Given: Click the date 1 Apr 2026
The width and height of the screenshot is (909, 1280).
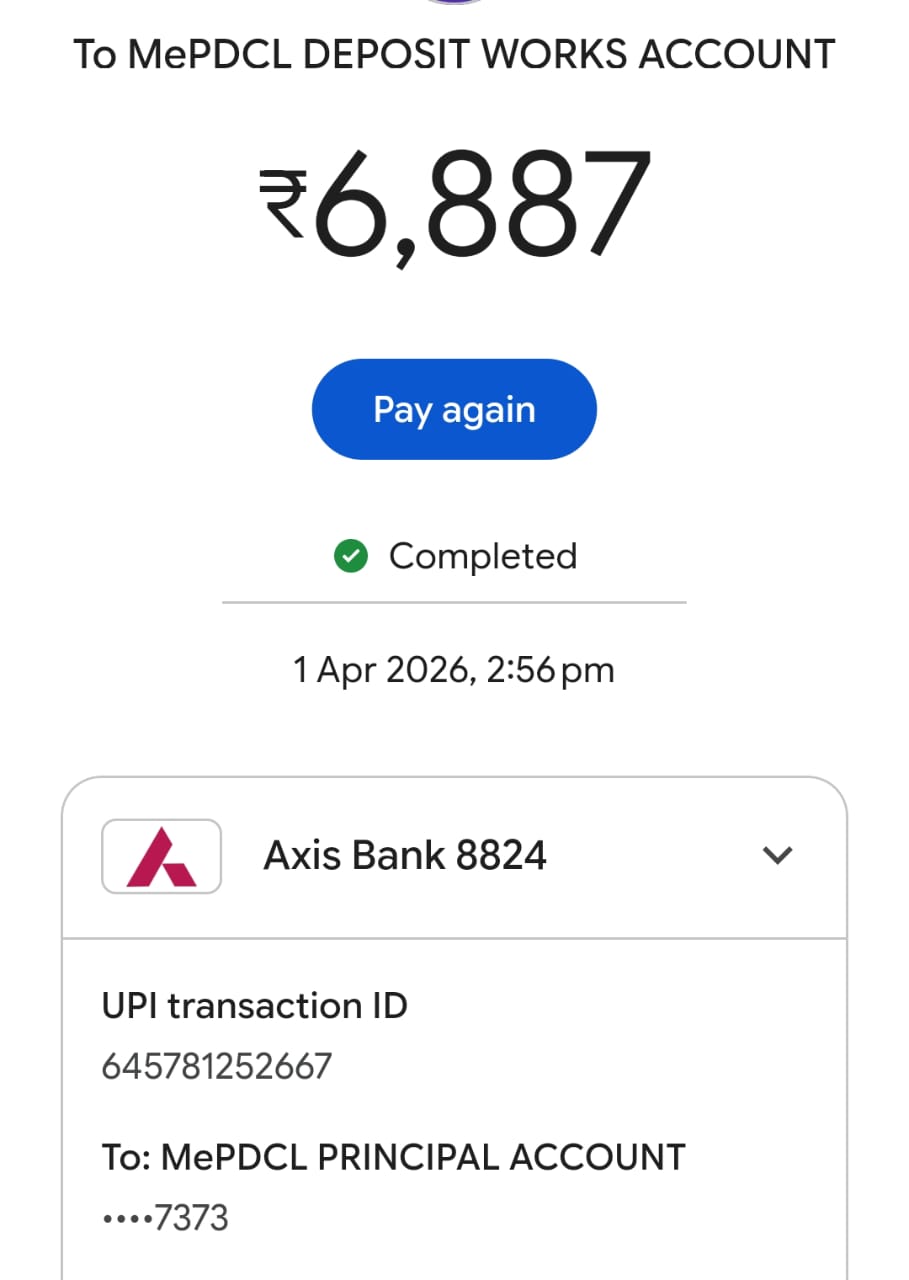Looking at the screenshot, I should [380, 670].
